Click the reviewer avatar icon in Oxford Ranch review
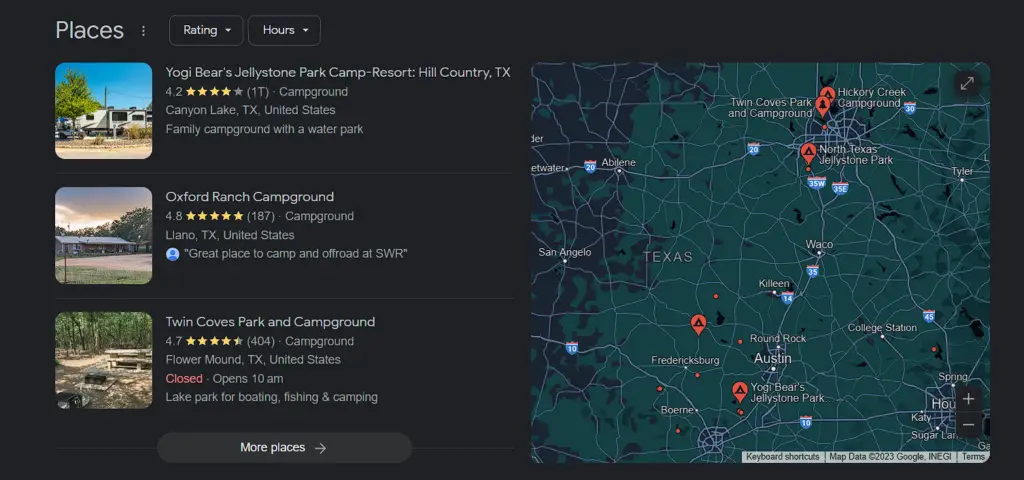The width and height of the screenshot is (1024, 480). 172,254
